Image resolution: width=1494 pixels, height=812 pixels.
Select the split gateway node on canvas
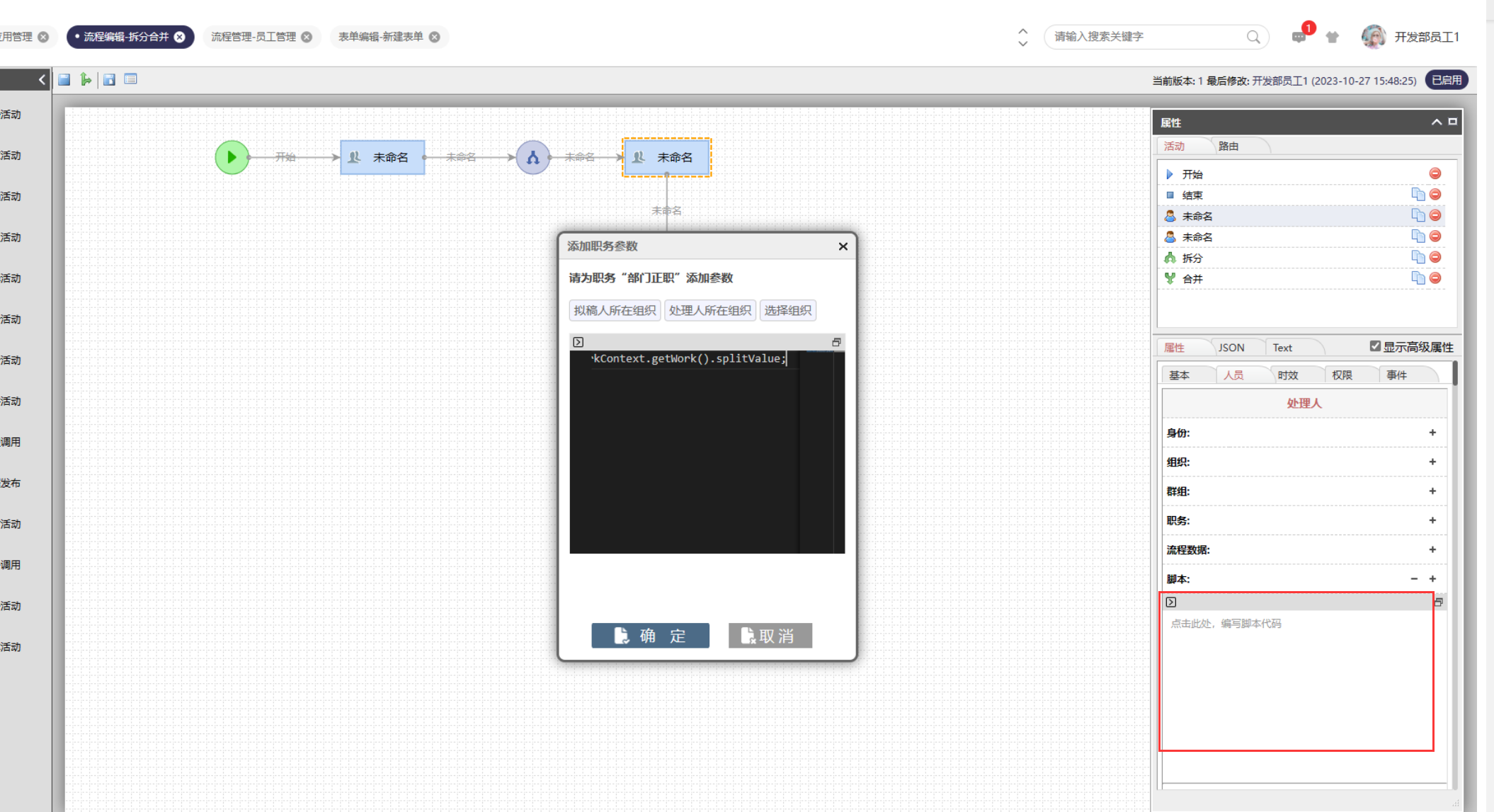click(x=532, y=157)
